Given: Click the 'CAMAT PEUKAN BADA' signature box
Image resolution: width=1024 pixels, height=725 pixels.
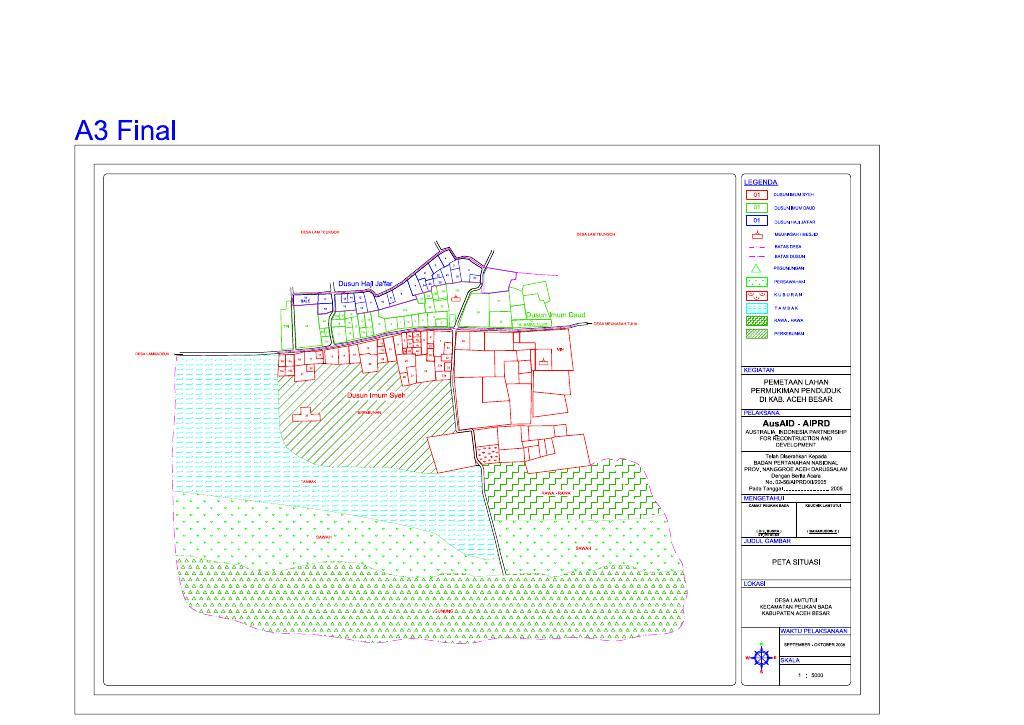Looking at the screenshot, I should coord(769,520).
